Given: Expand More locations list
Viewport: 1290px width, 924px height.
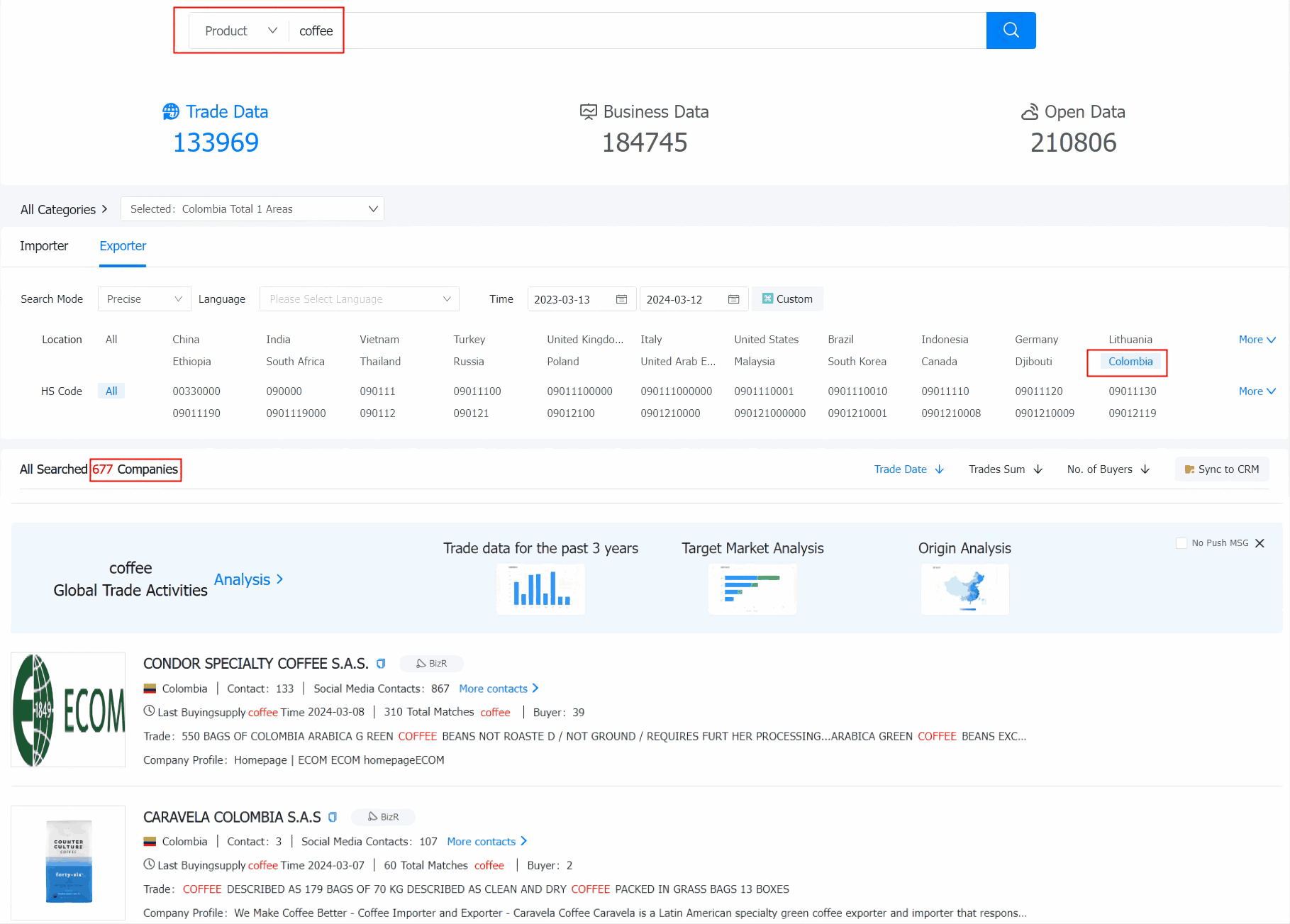Looking at the screenshot, I should click(x=1257, y=340).
